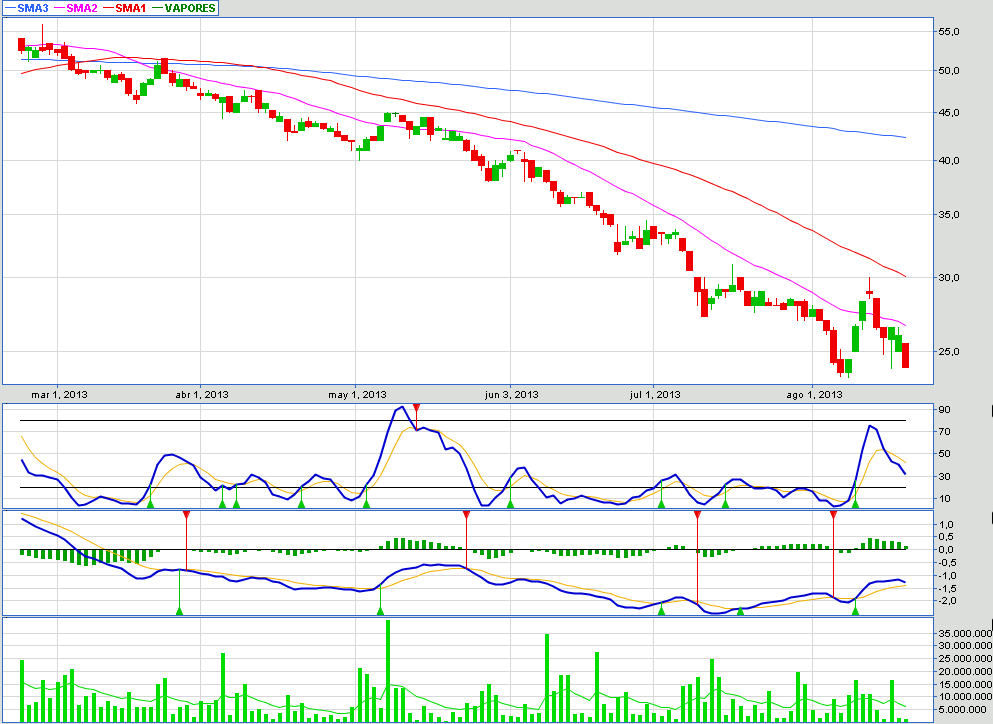The width and height of the screenshot is (993, 724).
Task: Click the 55,0 price axis label
Action: [x=949, y=32]
